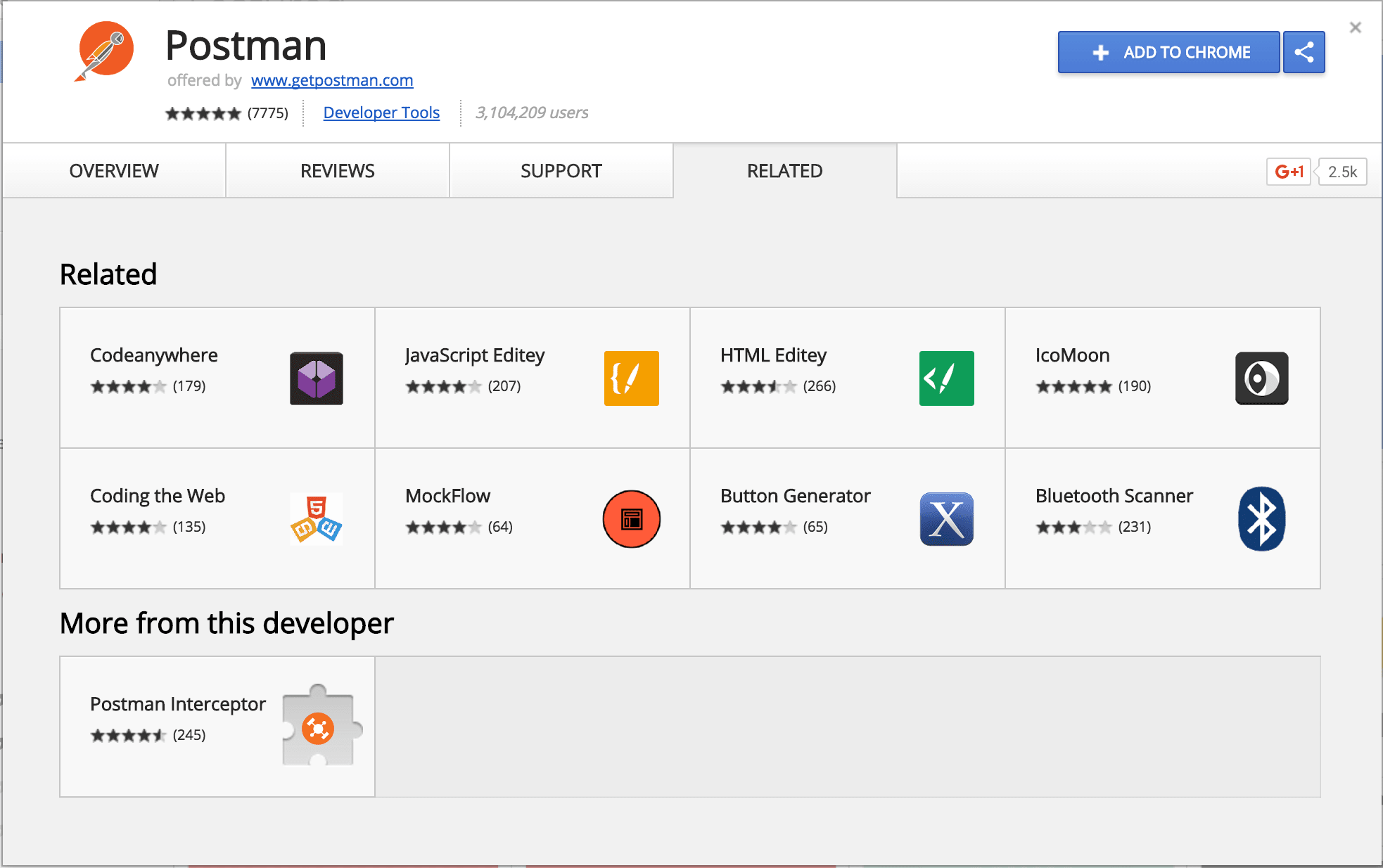
Task: Open the Support tab
Action: [x=561, y=171]
